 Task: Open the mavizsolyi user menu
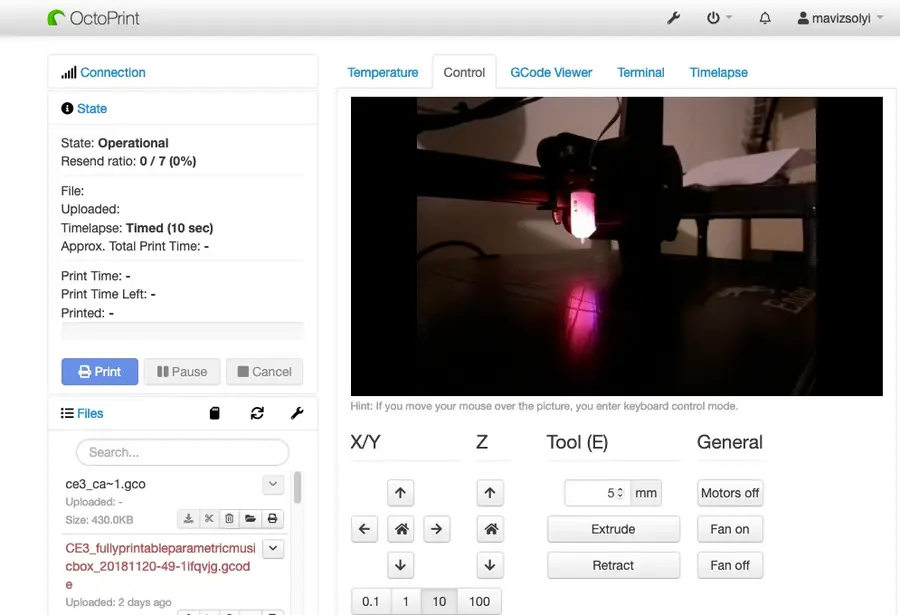coord(840,18)
